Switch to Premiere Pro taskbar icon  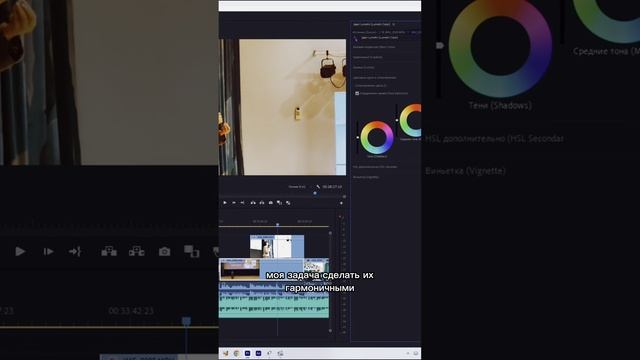click(247, 353)
